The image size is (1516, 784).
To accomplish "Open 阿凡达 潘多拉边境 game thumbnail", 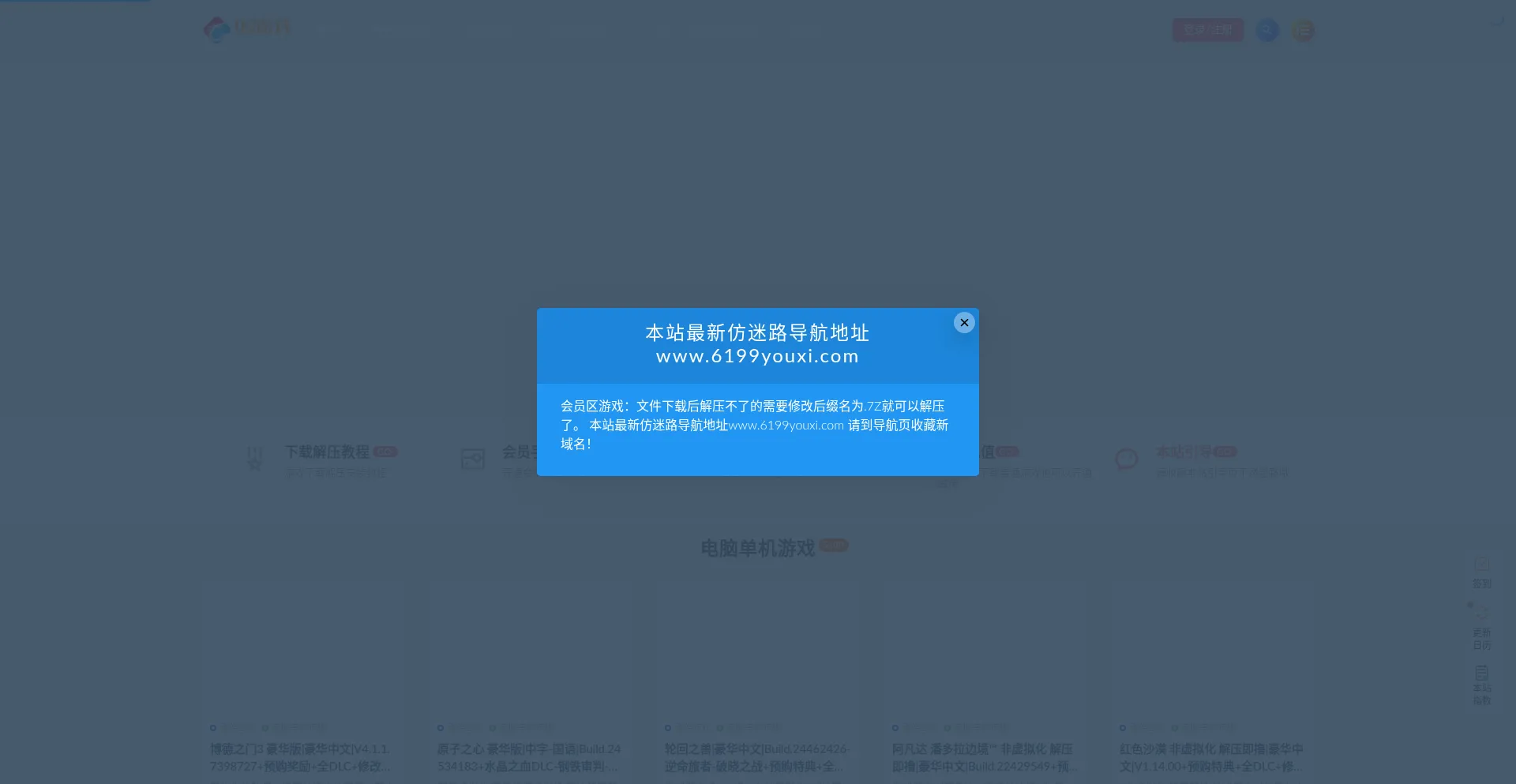I will [985, 649].
